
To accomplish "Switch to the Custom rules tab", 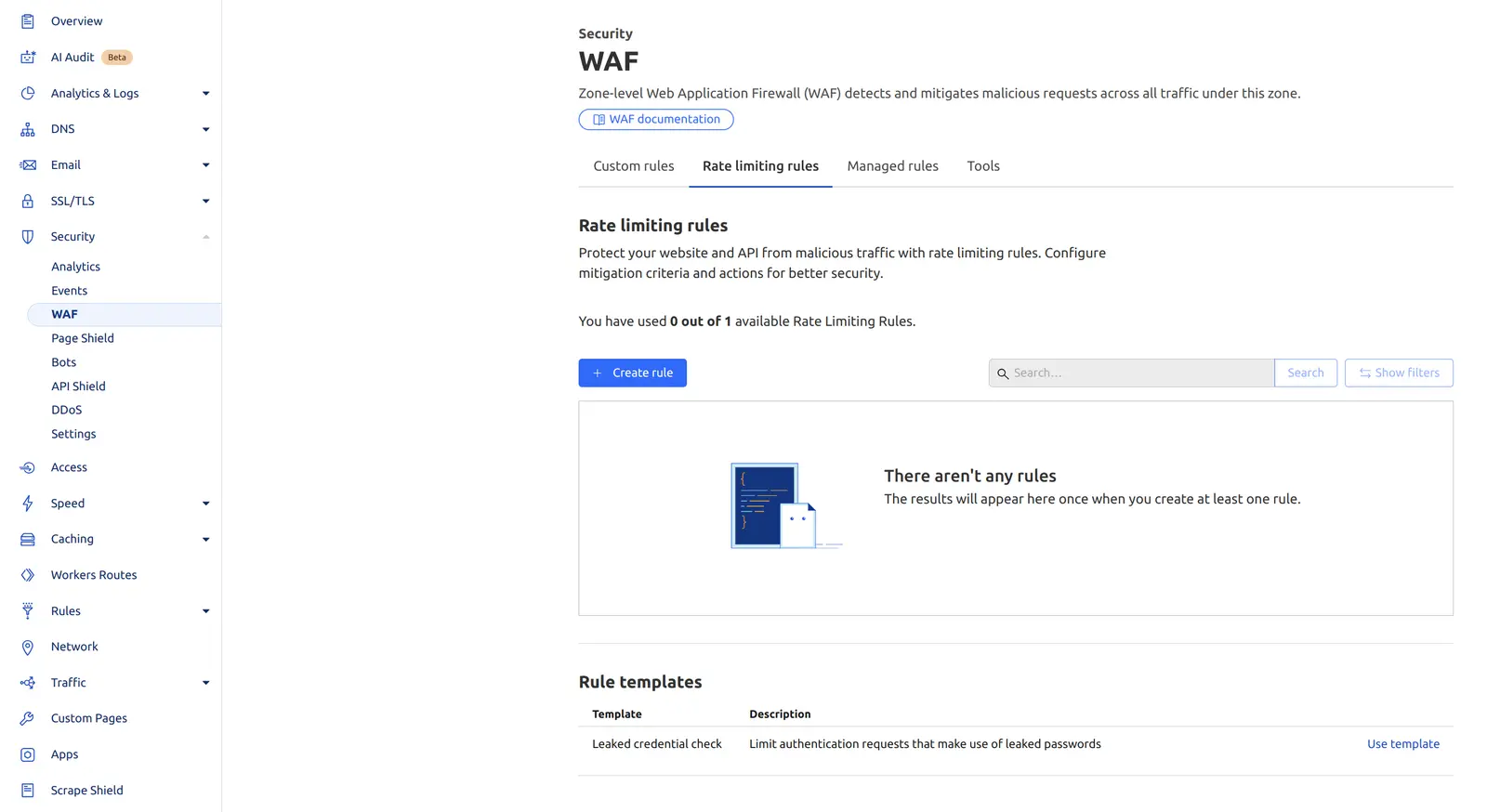I will [634, 166].
